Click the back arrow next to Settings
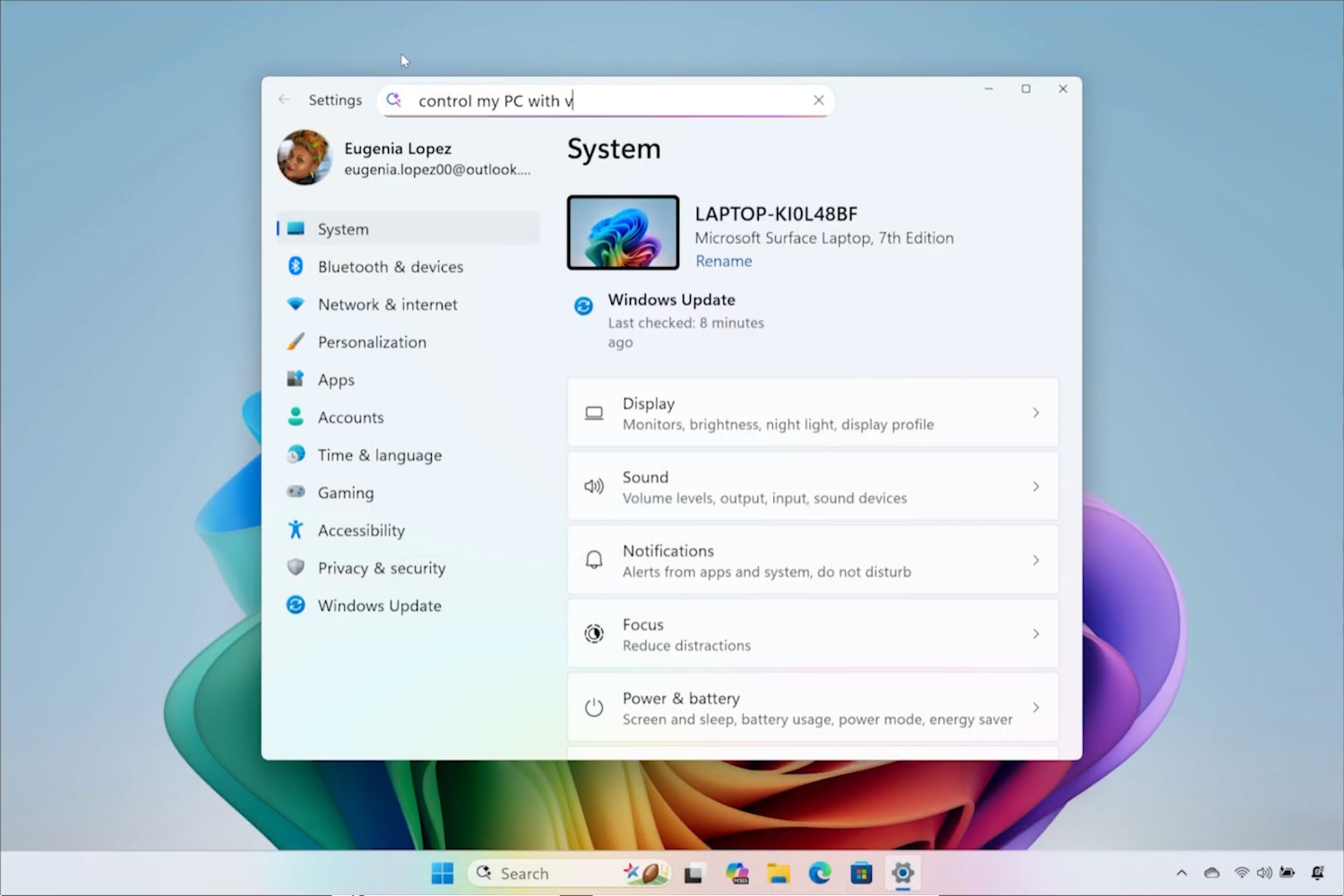This screenshot has width=1344, height=896. (283, 99)
